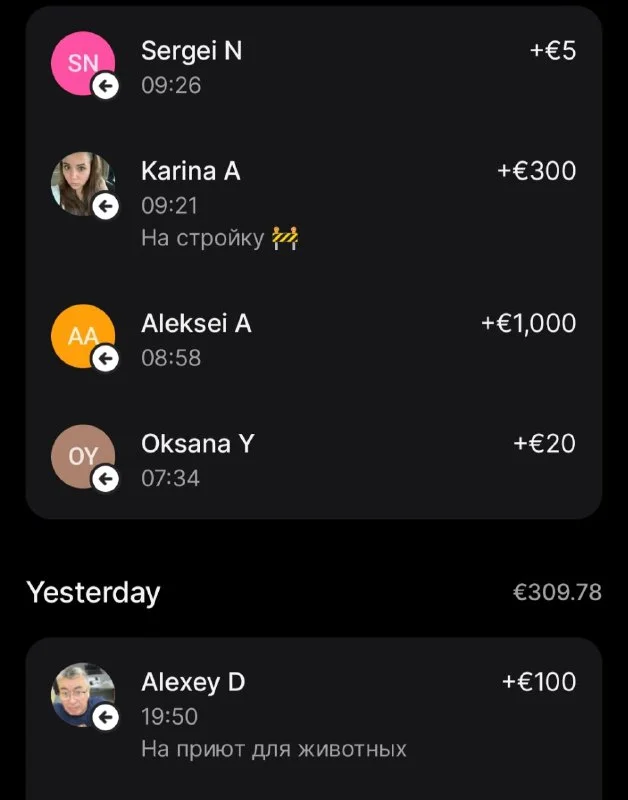
Task: Tap the Yesterday section header
Action: pyautogui.click(x=93, y=592)
